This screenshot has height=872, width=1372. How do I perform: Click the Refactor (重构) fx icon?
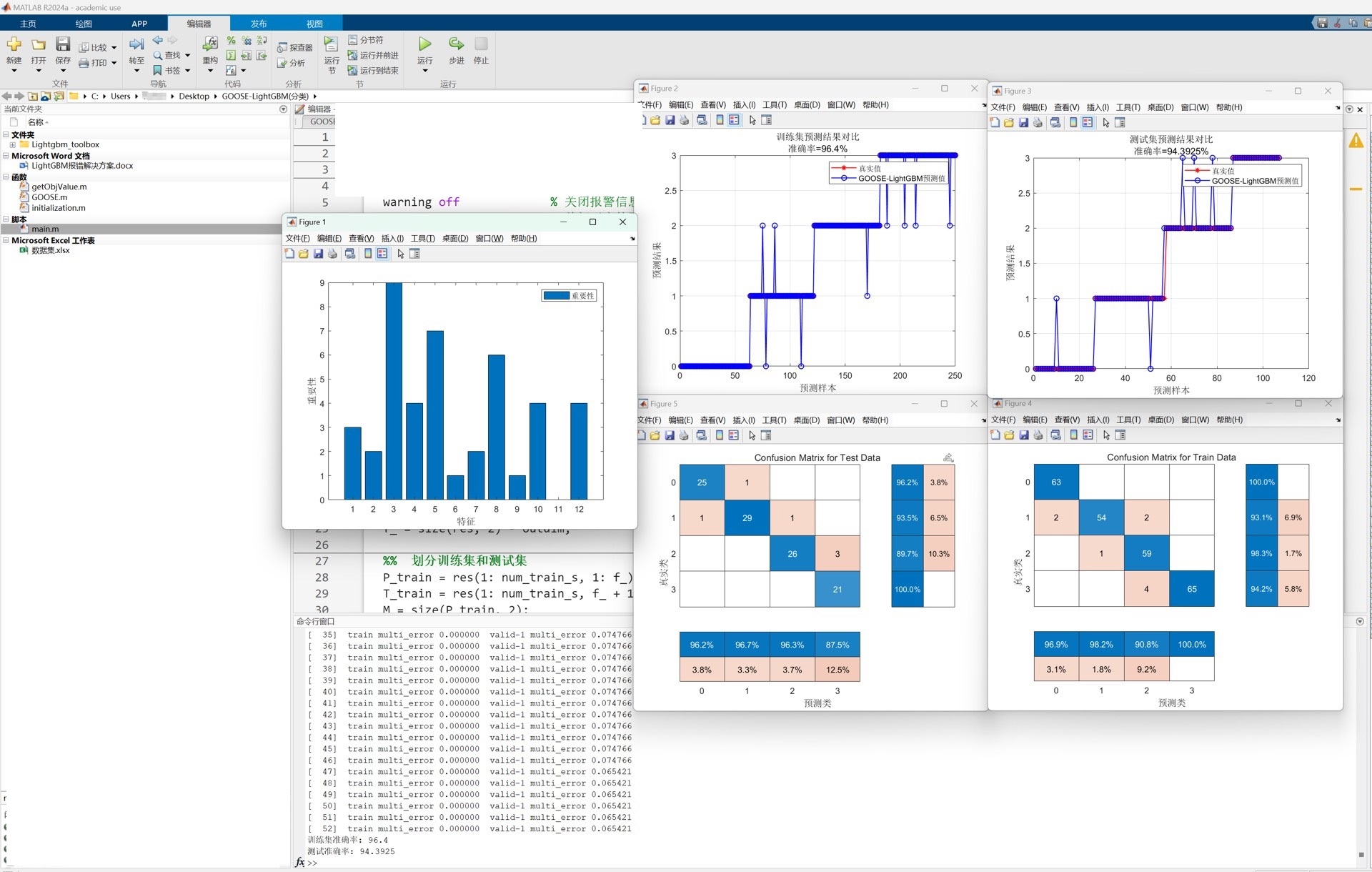pyautogui.click(x=210, y=44)
